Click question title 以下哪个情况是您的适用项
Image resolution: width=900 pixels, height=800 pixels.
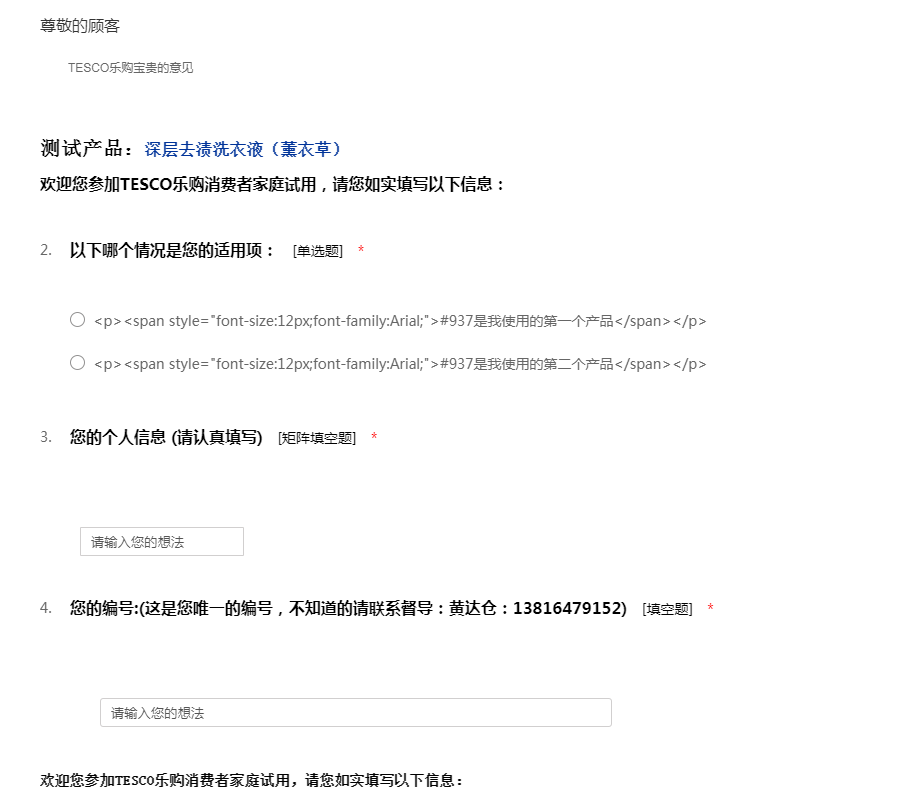click(x=172, y=250)
